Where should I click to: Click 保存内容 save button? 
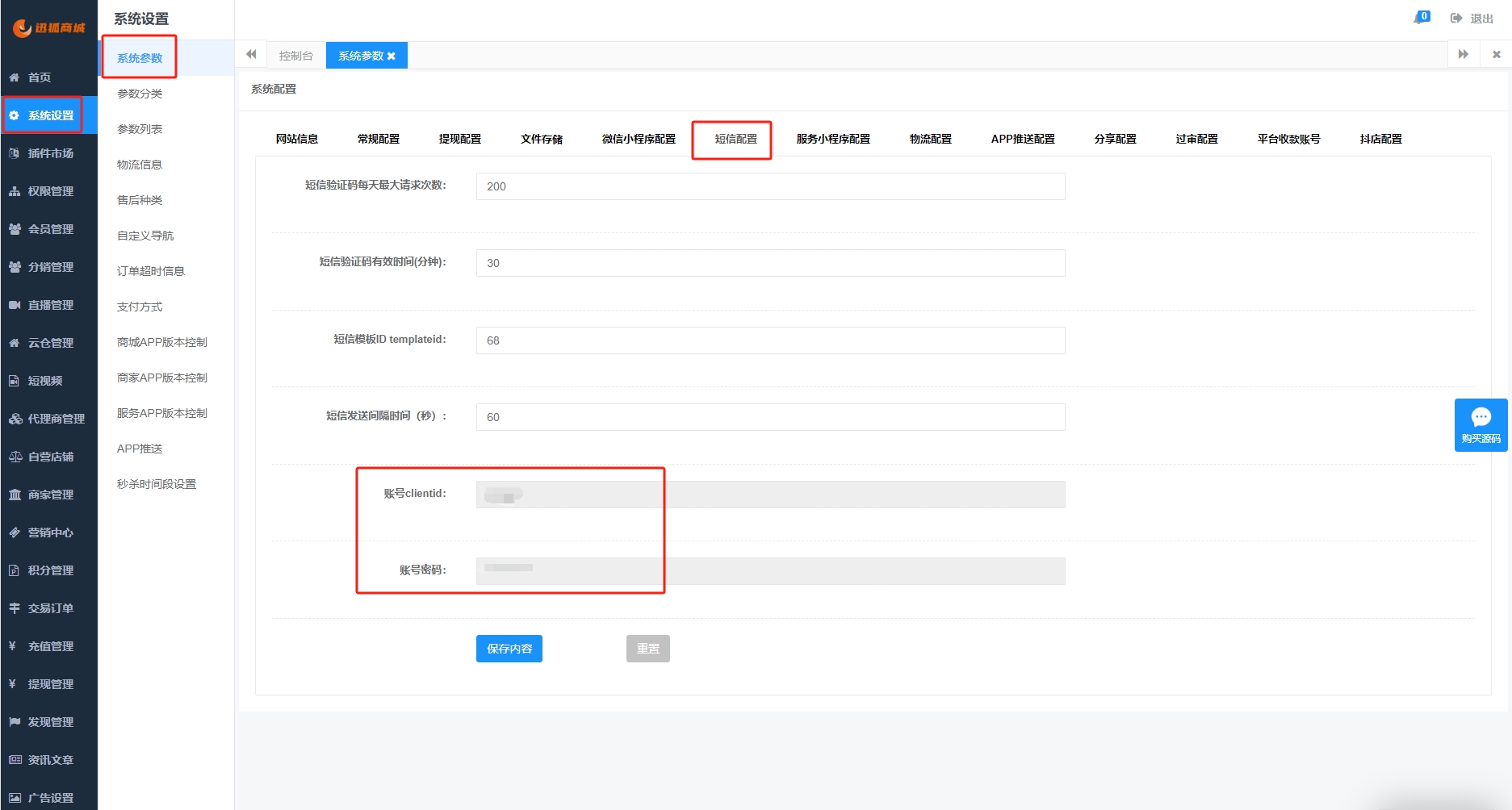[x=509, y=649]
